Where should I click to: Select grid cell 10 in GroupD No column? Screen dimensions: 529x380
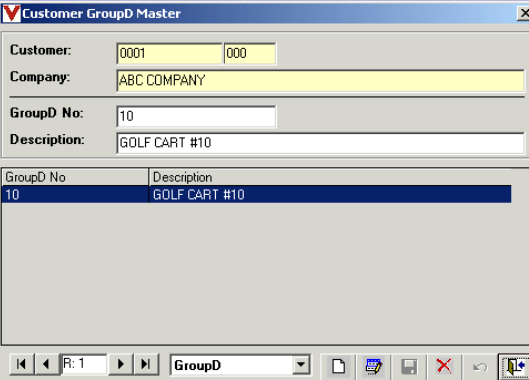click(x=75, y=194)
